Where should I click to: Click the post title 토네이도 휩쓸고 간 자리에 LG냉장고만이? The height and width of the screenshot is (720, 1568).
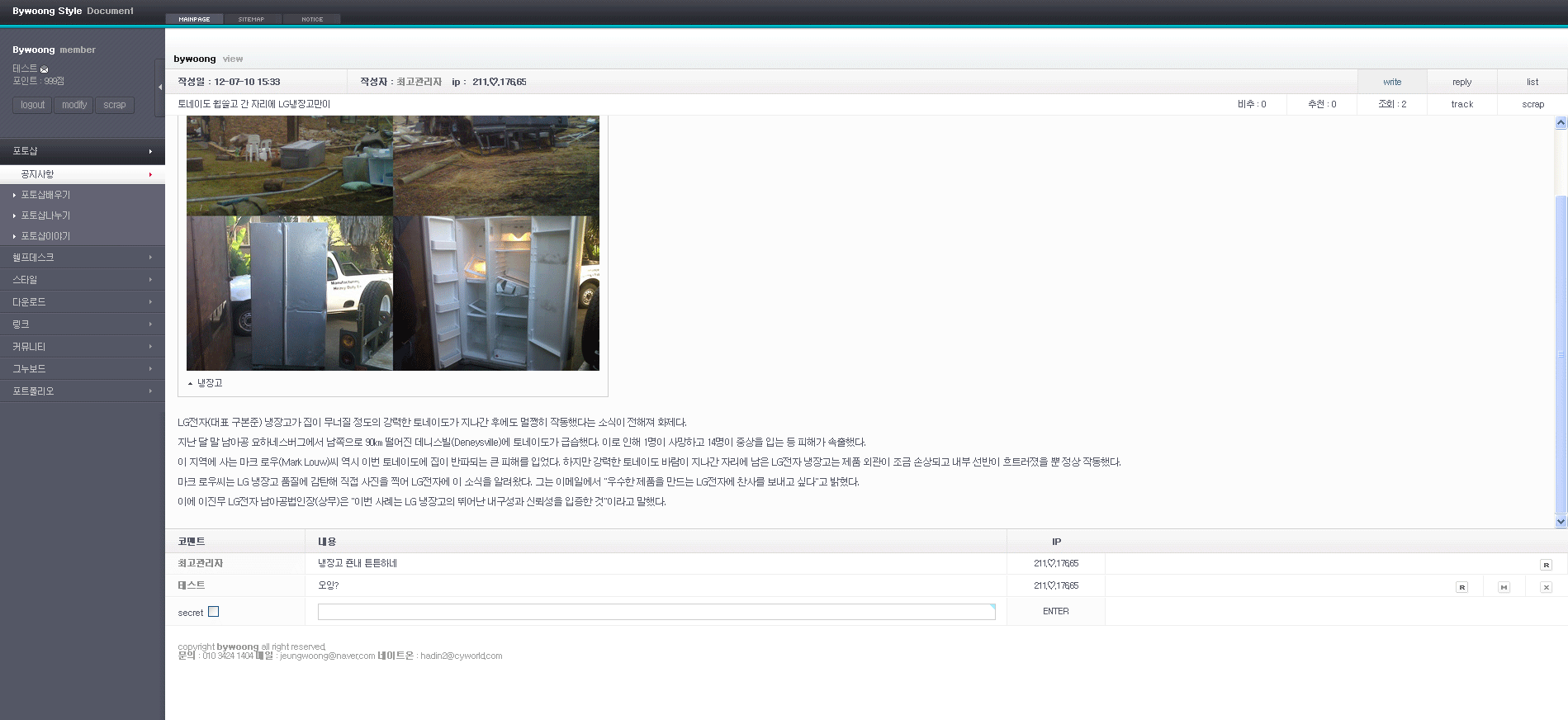click(x=254, y=104)
